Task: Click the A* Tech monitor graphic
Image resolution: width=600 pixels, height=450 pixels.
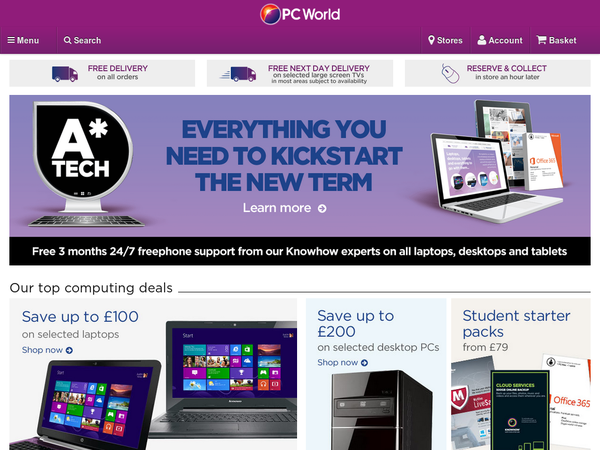Action: (x=83, y=164)
